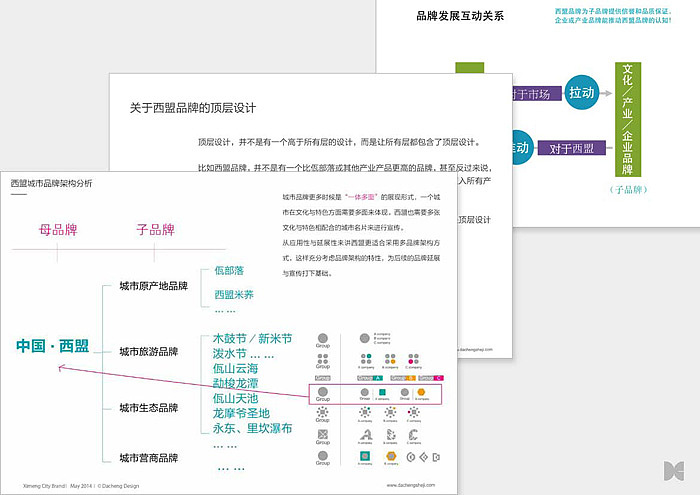
Task: Click the pink 母品牌 heading
Action: coord(58,230)
